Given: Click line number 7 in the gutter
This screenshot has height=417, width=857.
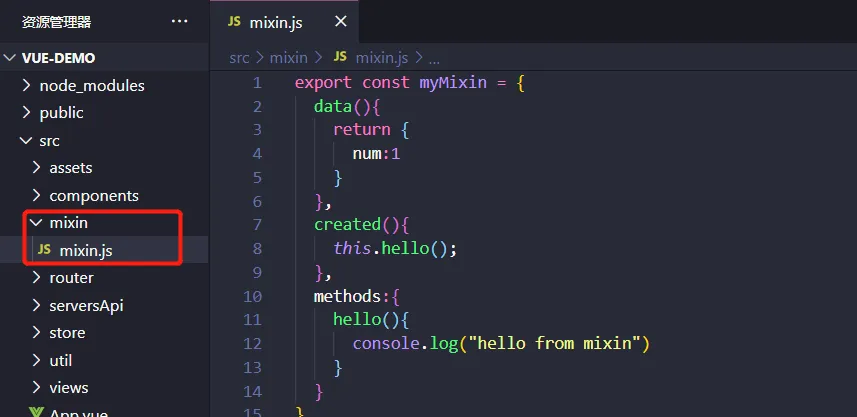Looking at the screenshot, I should (x=257, y=225).
